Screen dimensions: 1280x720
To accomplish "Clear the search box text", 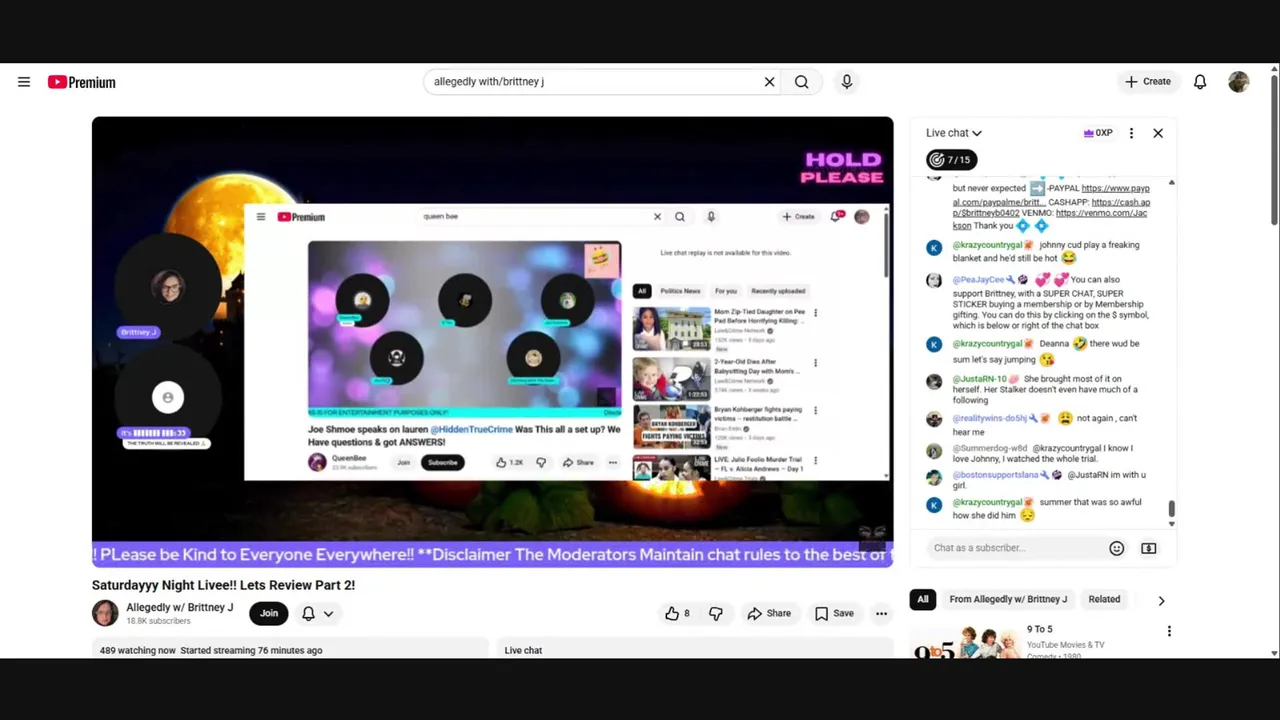I will tap(769, 82).
